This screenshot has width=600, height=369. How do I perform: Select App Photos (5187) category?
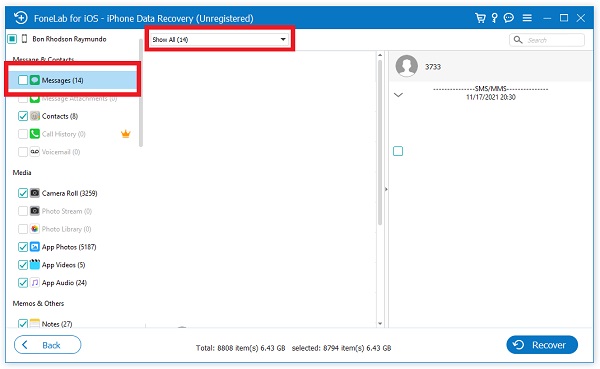69,247
